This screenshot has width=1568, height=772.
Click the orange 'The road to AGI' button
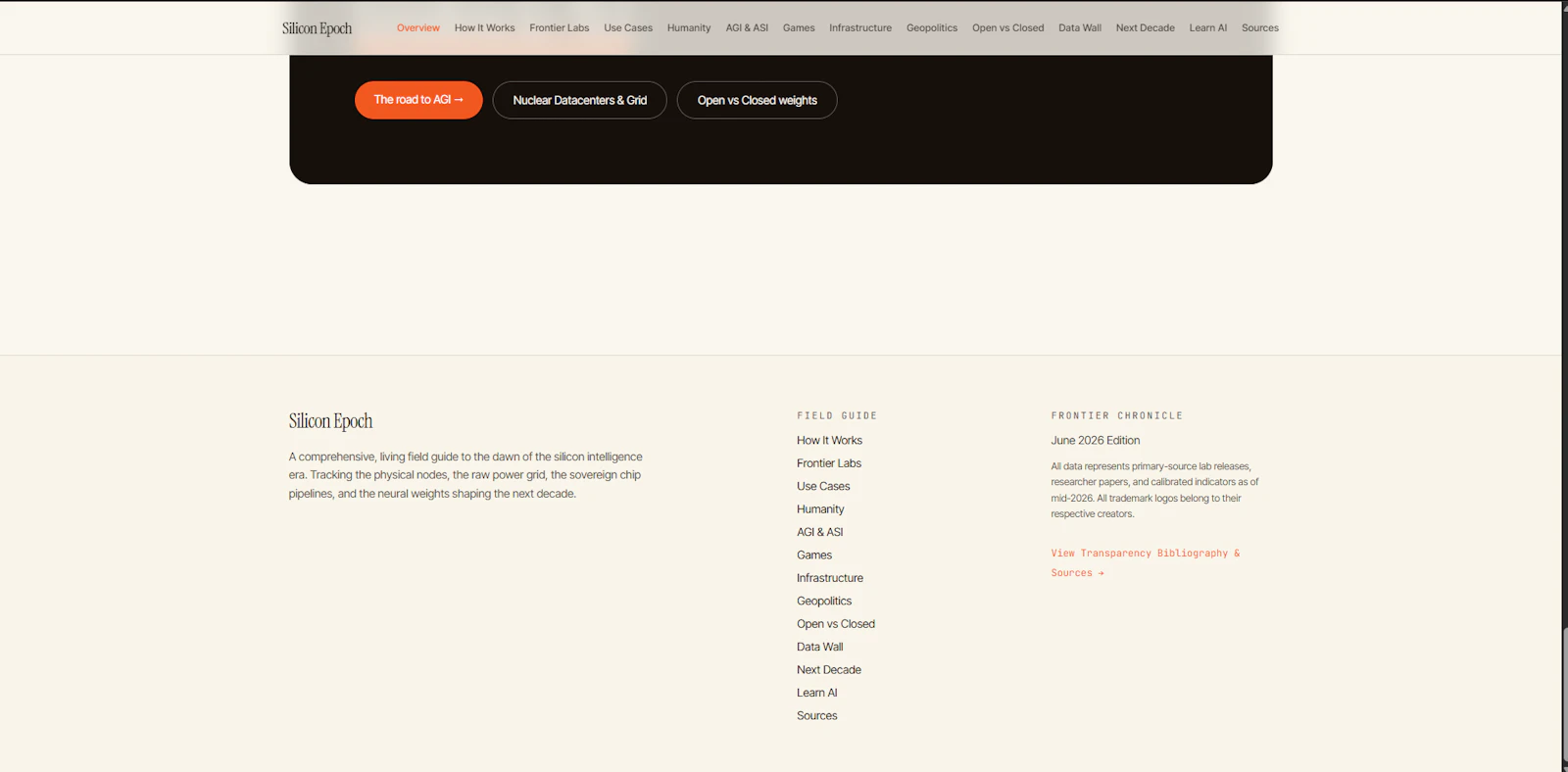(418, 100)
